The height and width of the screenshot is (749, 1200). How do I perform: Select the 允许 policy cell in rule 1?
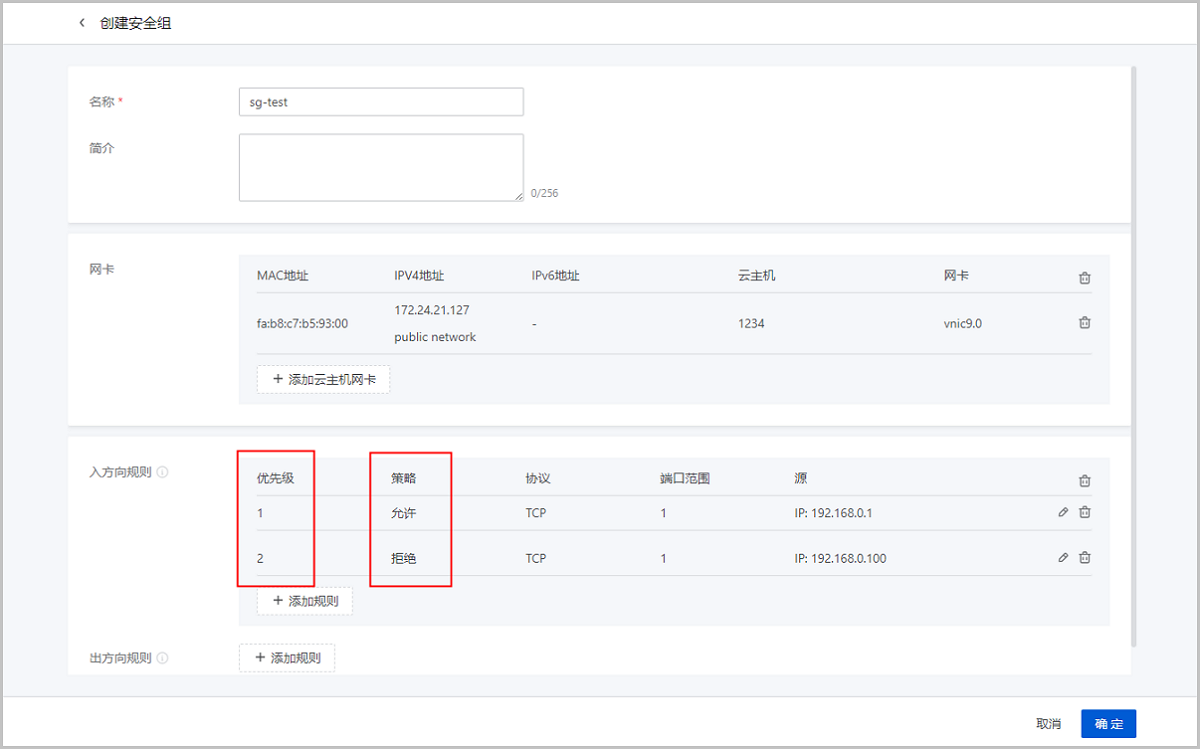pyautogui.click(x=403, y=513)
